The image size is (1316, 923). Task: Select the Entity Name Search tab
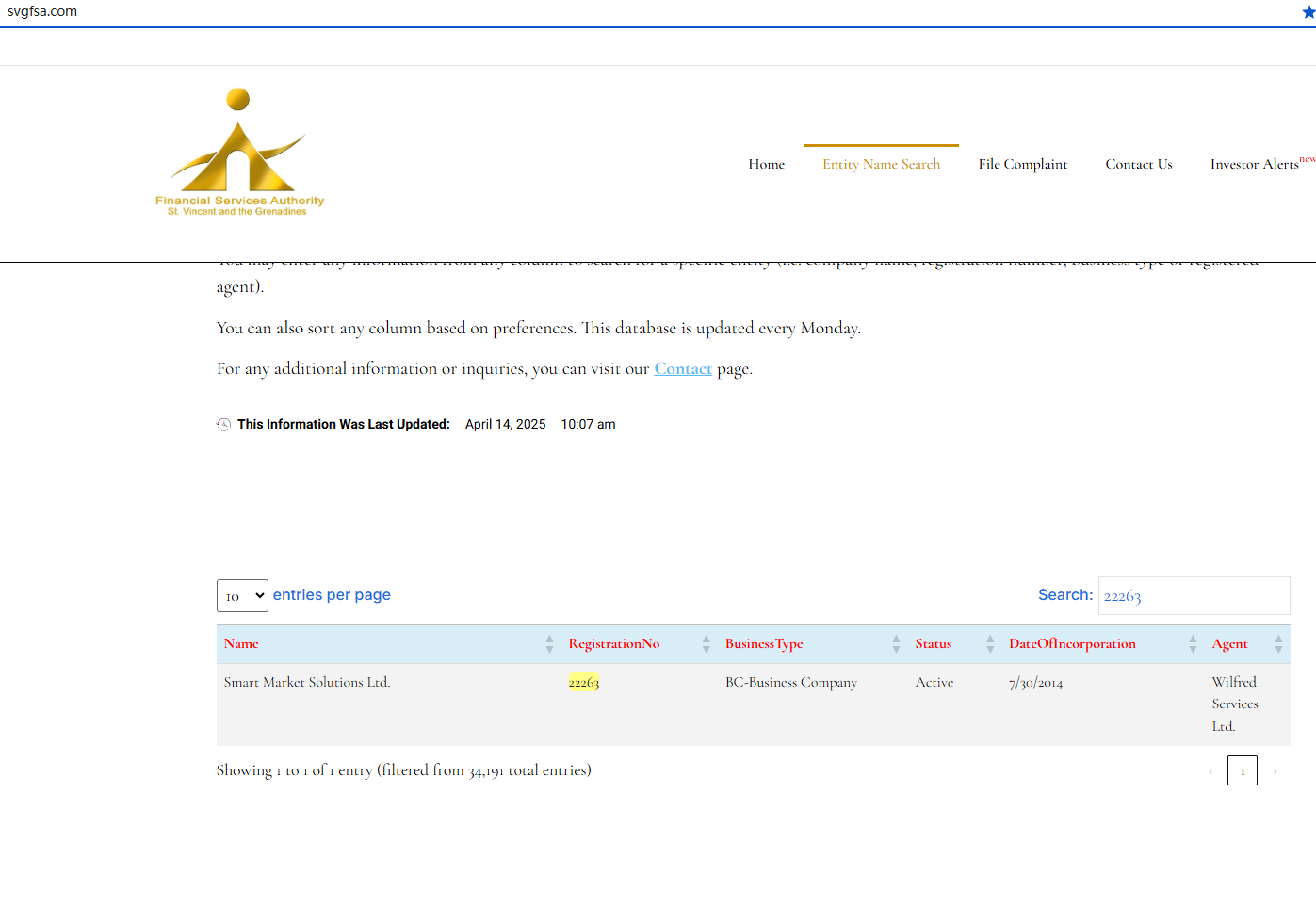pyautogui.click(x=881, y=164)
